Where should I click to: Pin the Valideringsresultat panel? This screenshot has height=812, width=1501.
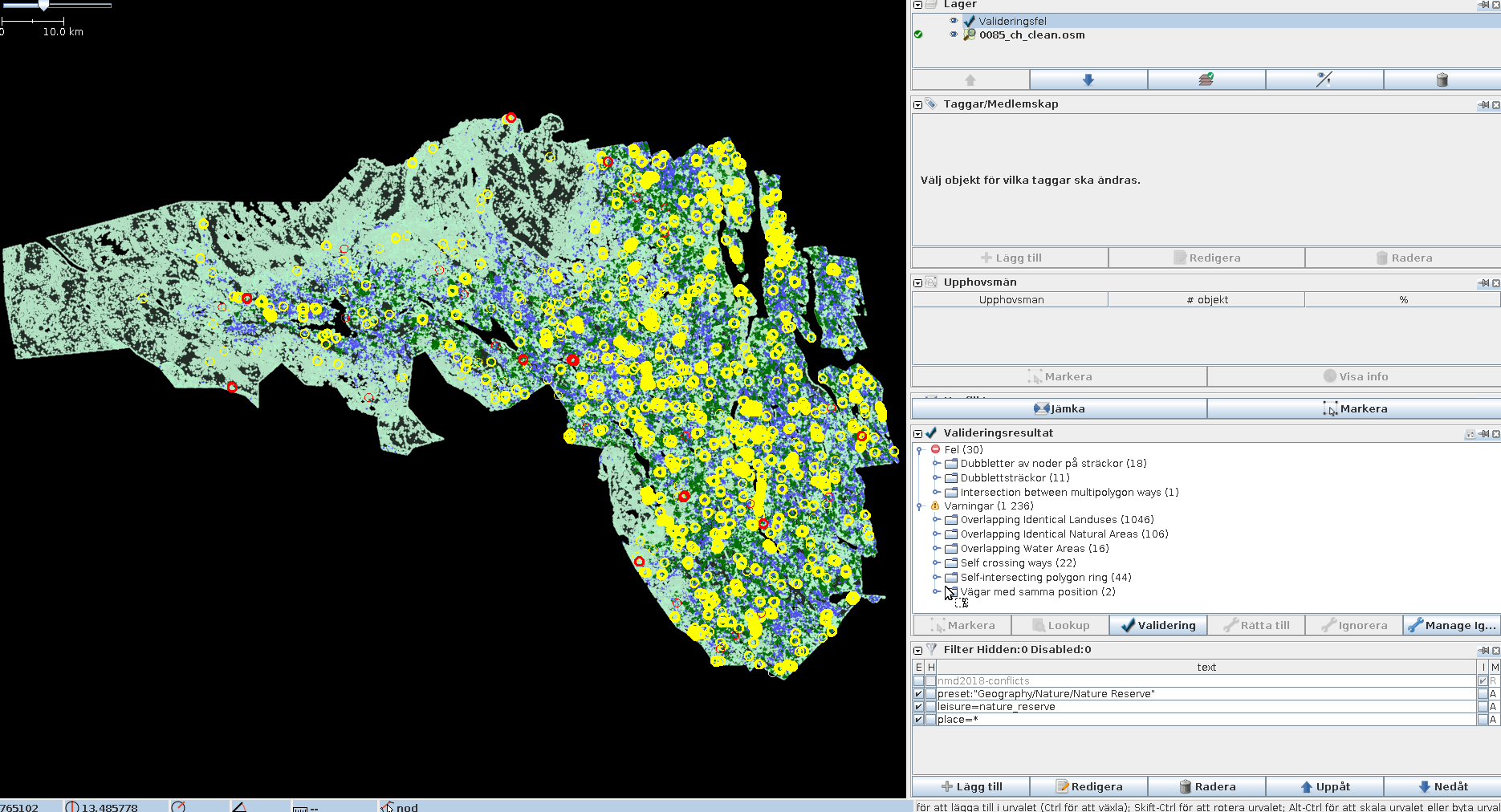pos(1484,434)
